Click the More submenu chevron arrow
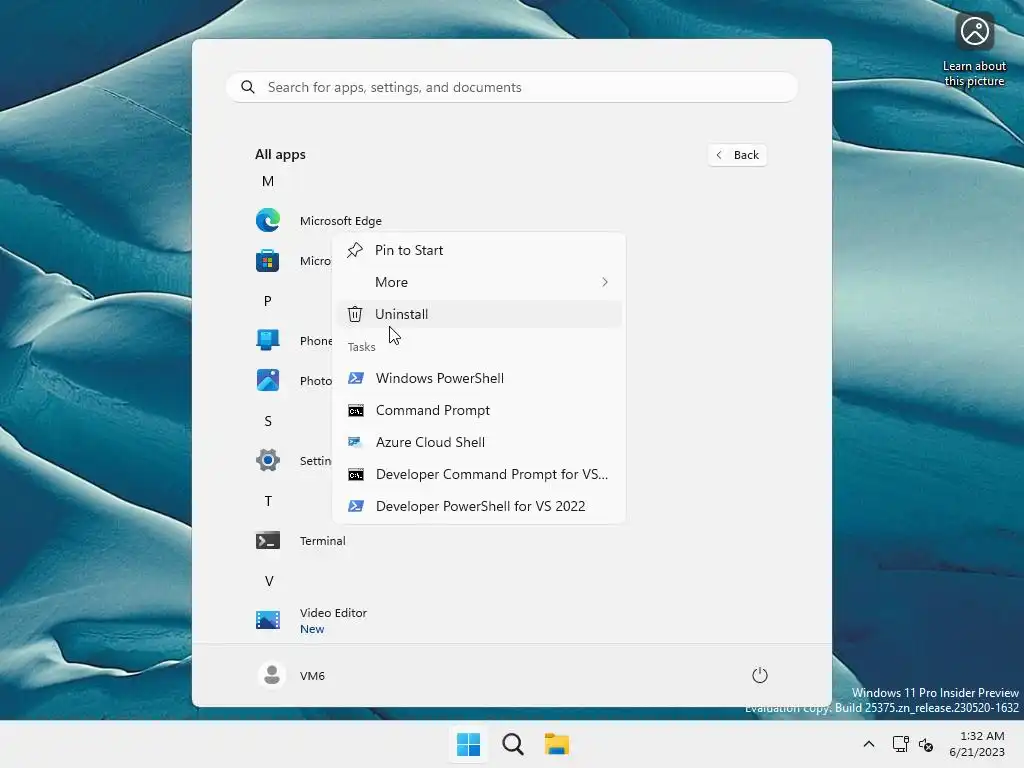The image size is (1024, 768). pyautogui.click(x=605, y=282)
